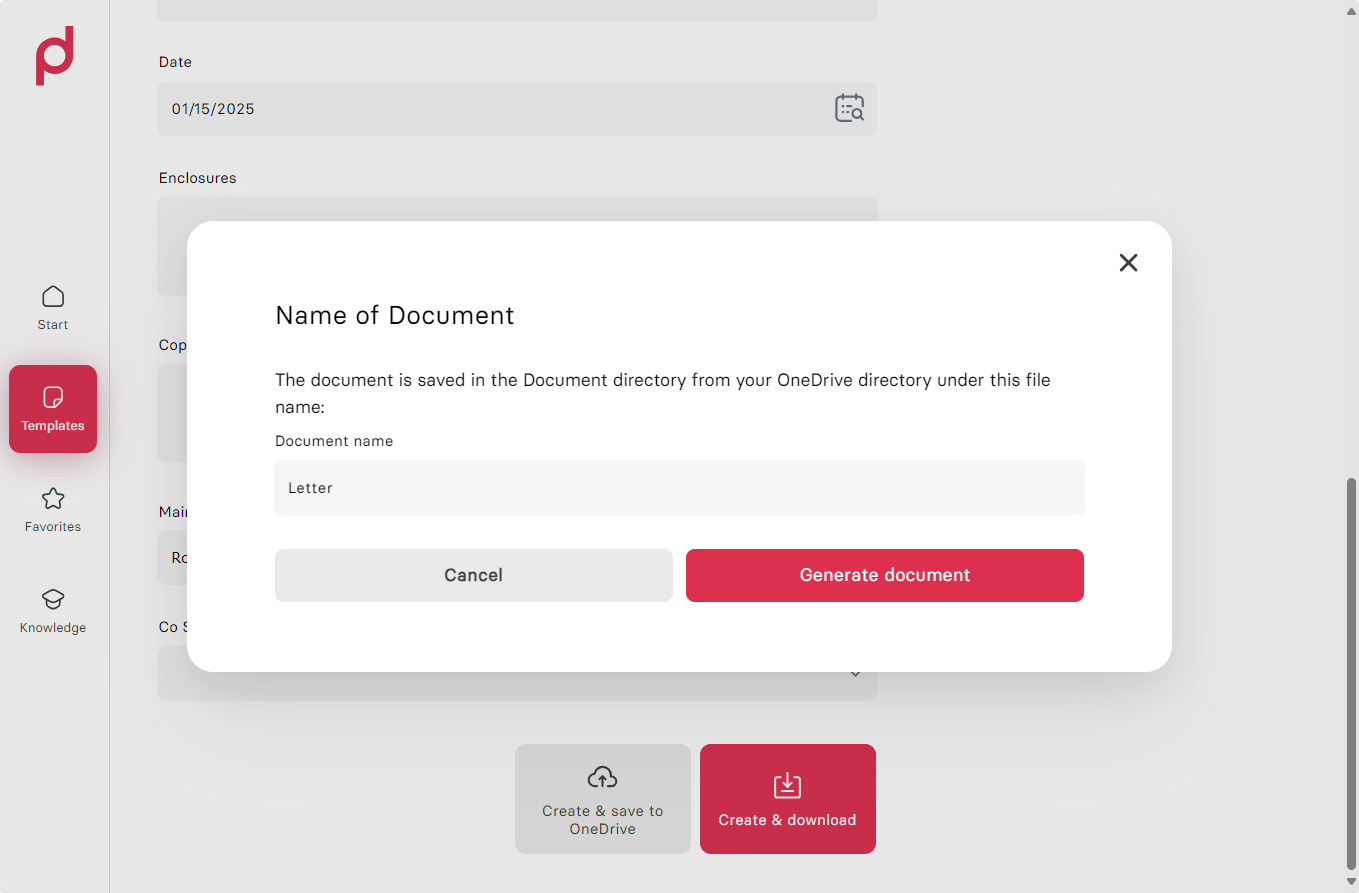1359x893 pixels.
Task: Click the scrollbar down arrow
Action: tap(1351, 882)
